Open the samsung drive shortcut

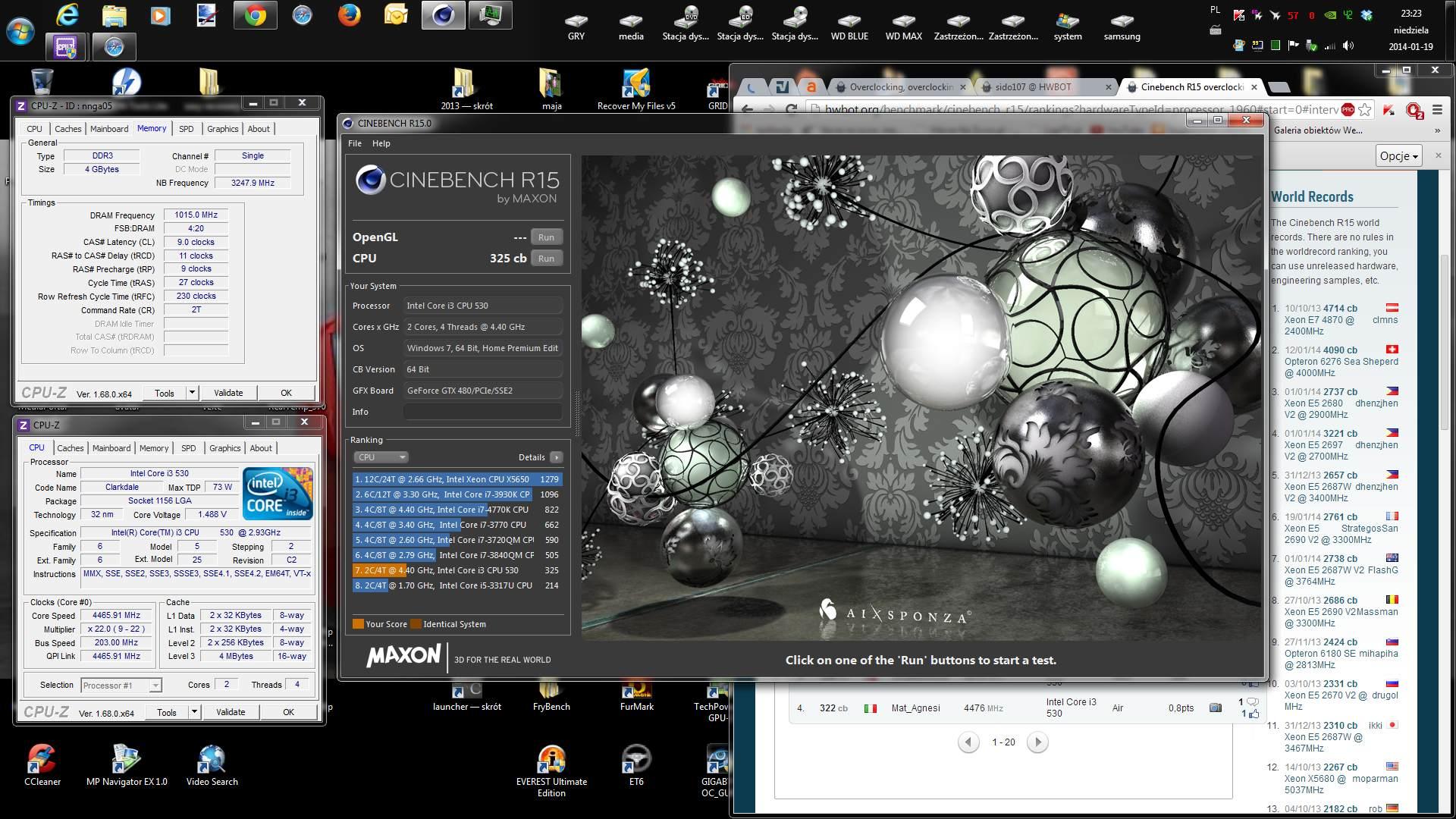coord(1122,27)
